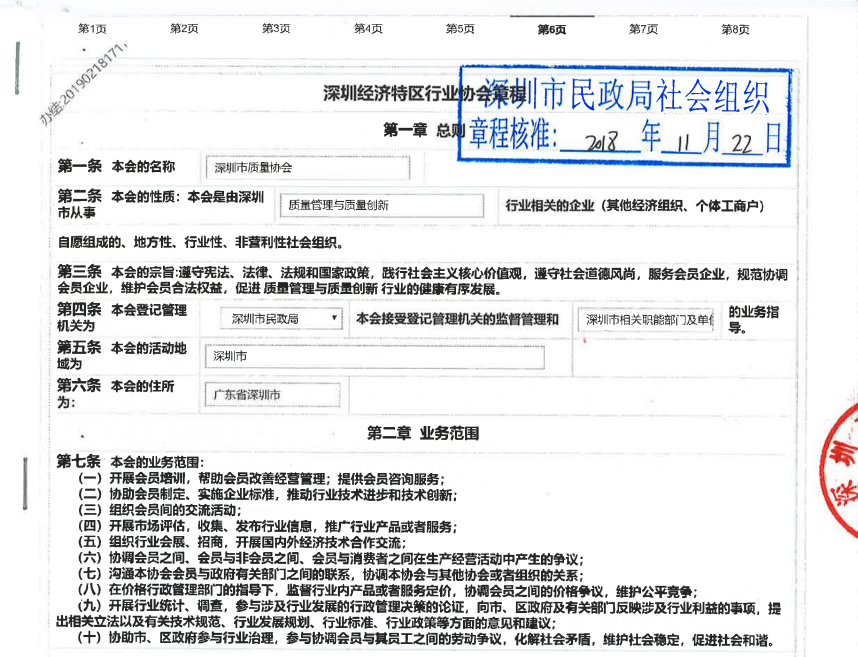The width and height of the screenshot is (858, 657).
Task: Click the text 的业务指导
Action: pyautogui.click(x=753, y=319)
